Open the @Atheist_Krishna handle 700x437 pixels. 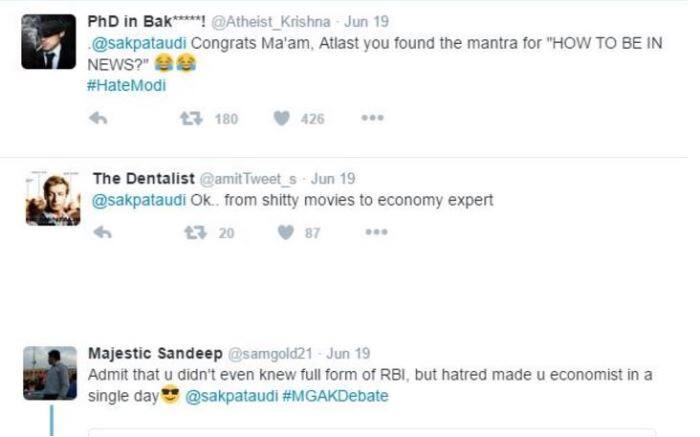coord(271,21)
